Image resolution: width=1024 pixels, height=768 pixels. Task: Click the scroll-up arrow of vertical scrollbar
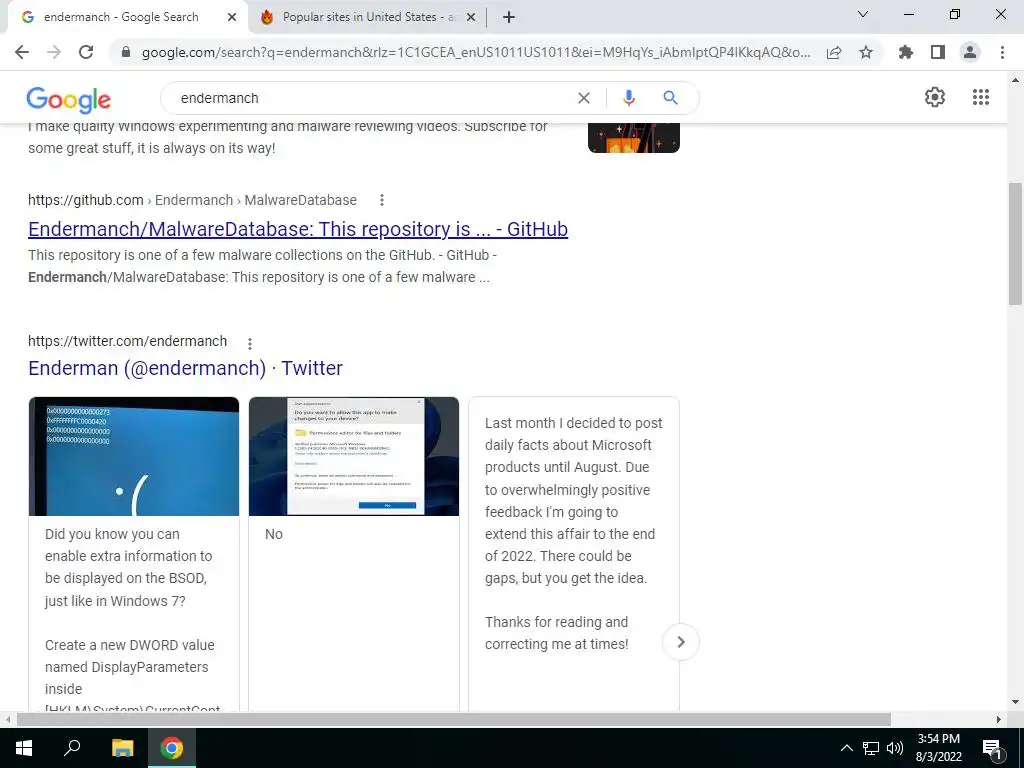1015,80
